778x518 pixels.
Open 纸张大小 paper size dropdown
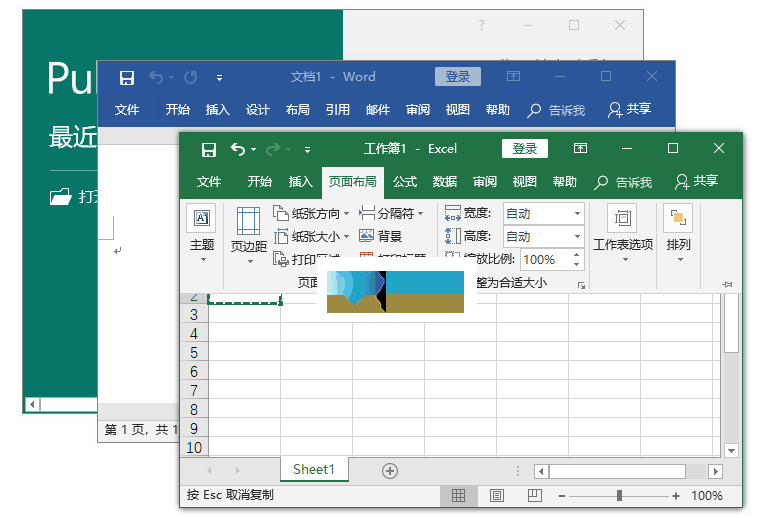pyautogui.click(x=311, y=236)
